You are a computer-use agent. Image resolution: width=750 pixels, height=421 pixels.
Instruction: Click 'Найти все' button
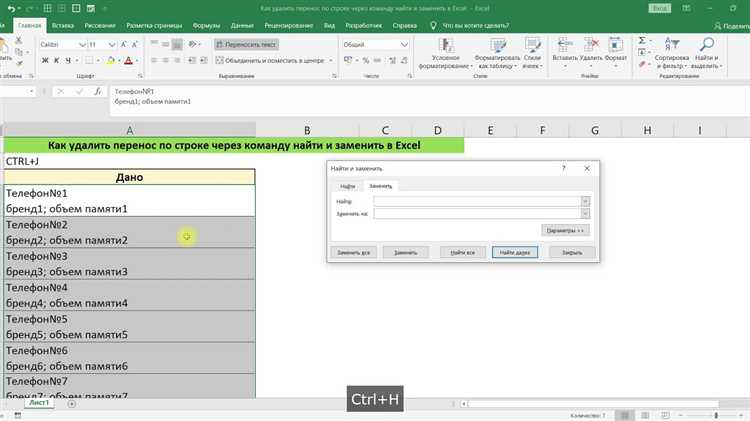tap(463, 253)
